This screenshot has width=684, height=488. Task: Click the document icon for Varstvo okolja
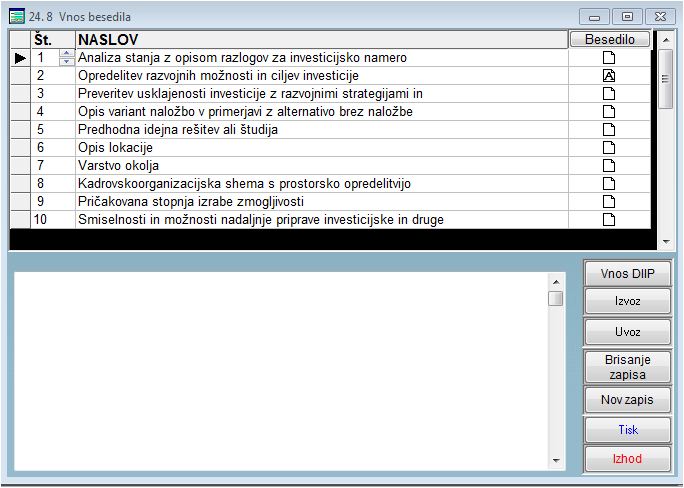(x=608, y=166)
